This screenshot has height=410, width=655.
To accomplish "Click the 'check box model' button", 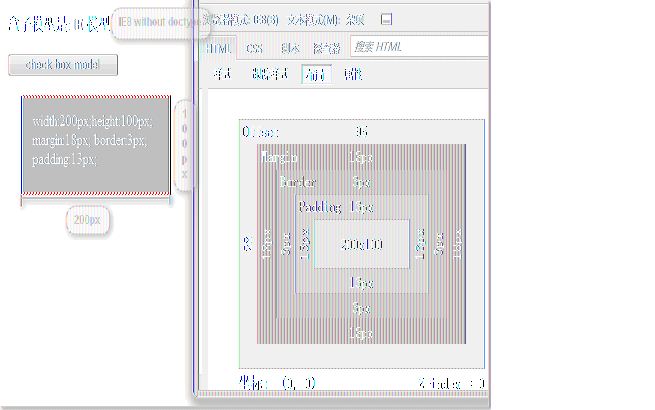I will pos(63,65).
